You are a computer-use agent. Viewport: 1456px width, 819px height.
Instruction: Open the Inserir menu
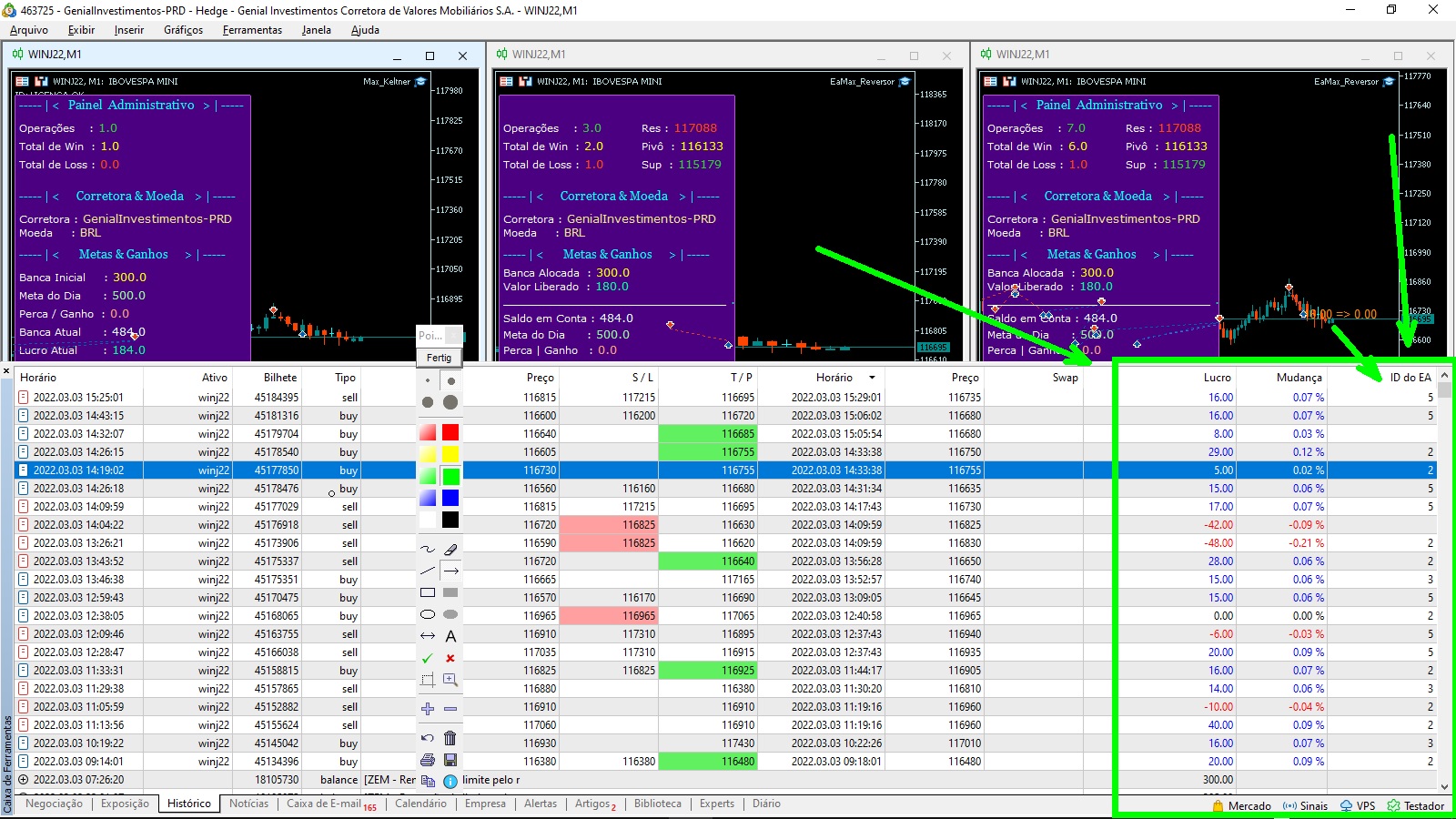[x=129, y=30]
